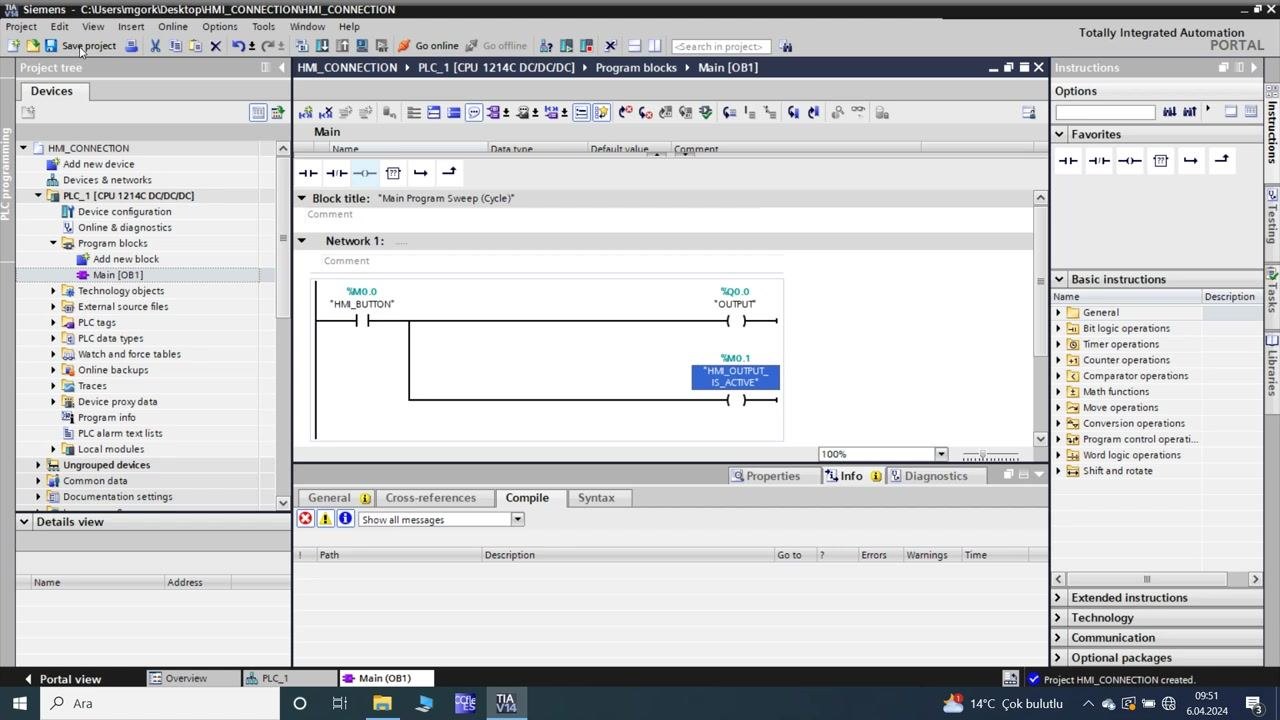1280x720 pixels.
Task: Collapse the Program blocks folder
Action: [54, 243]
